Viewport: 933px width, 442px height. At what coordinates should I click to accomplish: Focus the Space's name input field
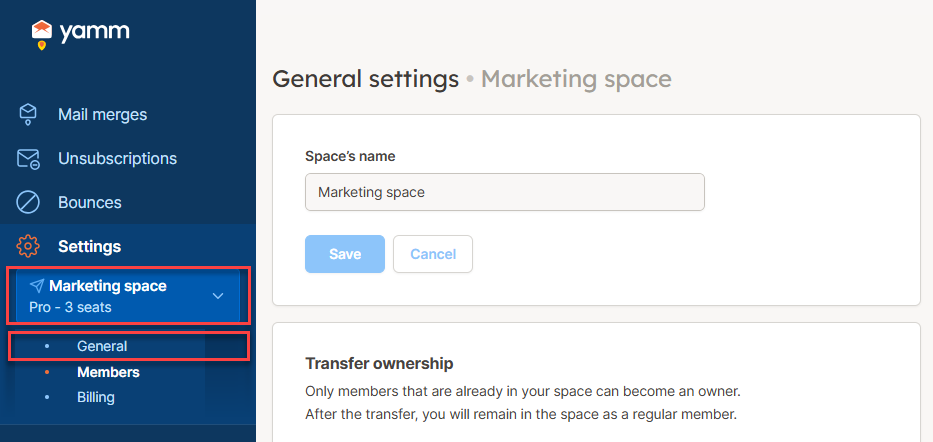point(504,192)
